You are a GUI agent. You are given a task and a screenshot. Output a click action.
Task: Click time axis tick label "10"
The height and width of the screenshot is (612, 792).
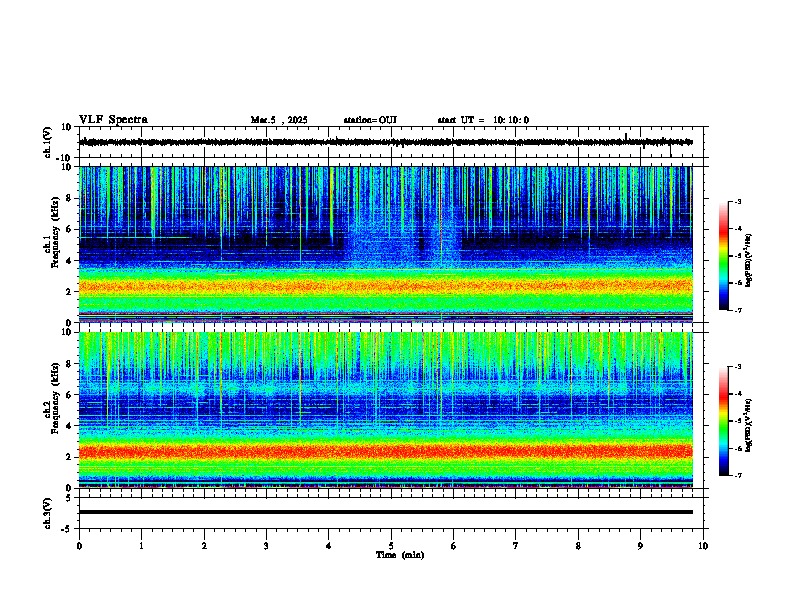703,546
